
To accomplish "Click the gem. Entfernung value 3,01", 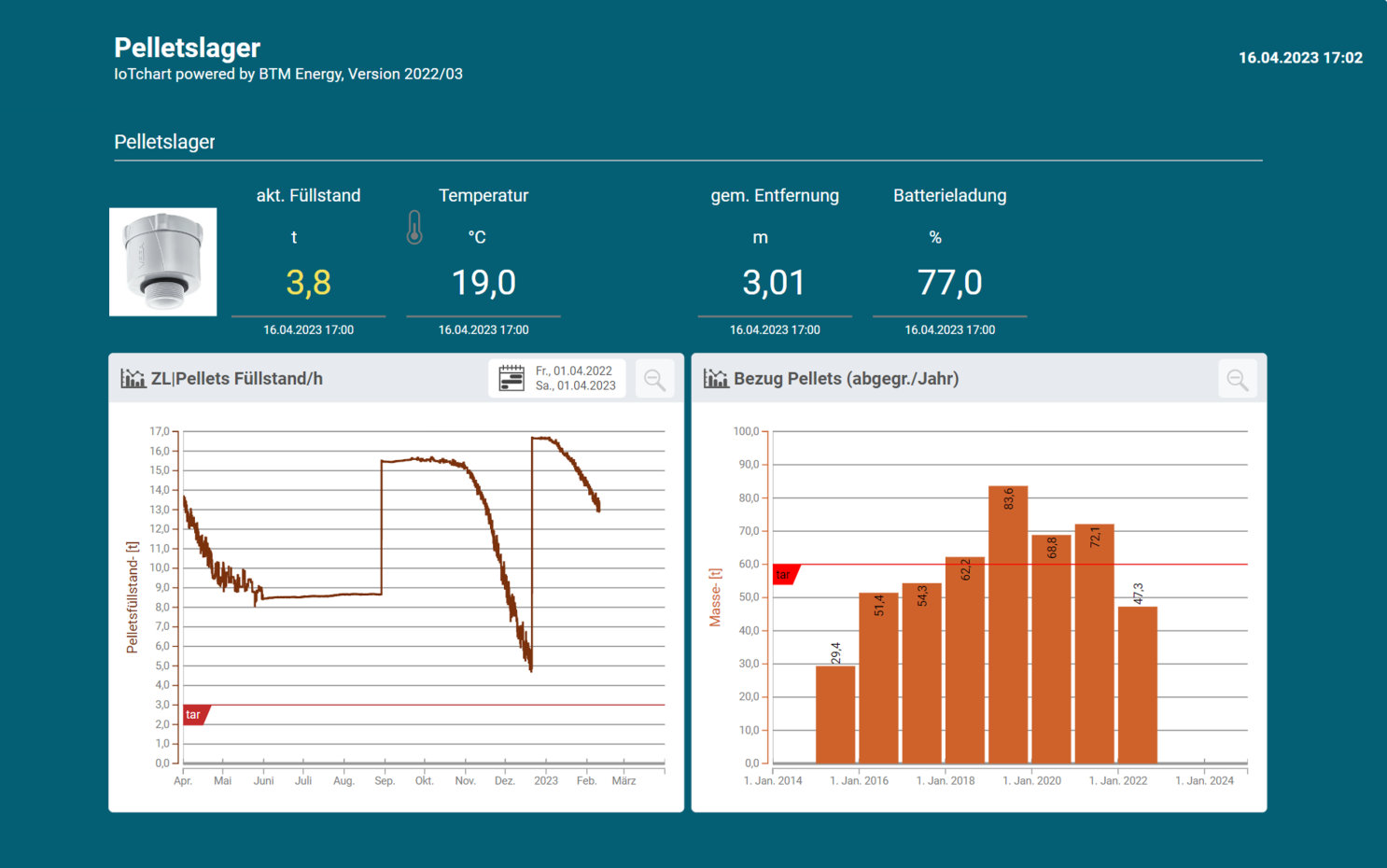I will pos(774,282).
